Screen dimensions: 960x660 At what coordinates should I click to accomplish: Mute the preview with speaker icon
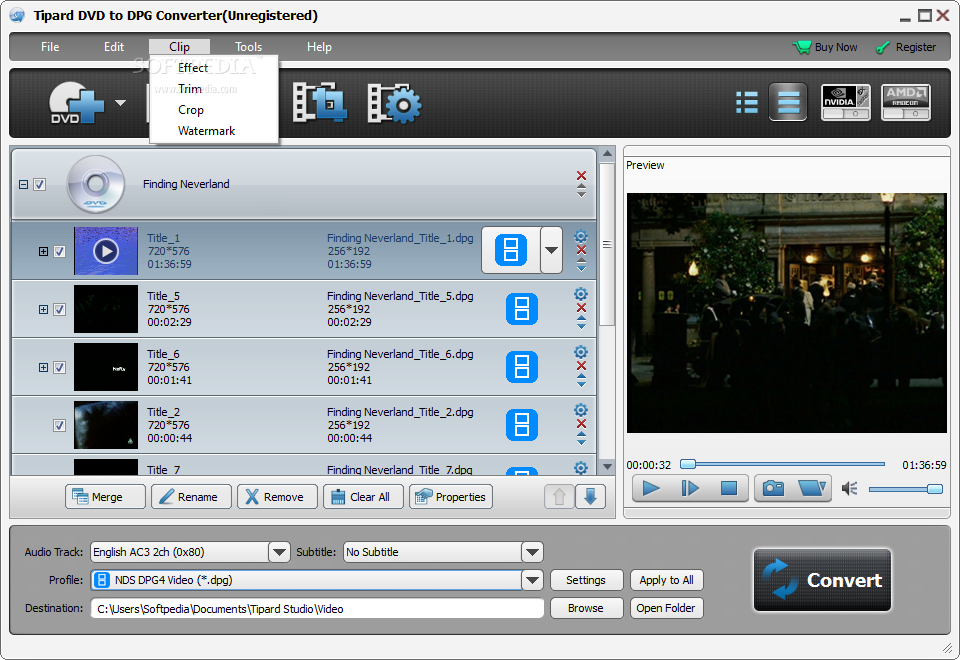point(849,489)
